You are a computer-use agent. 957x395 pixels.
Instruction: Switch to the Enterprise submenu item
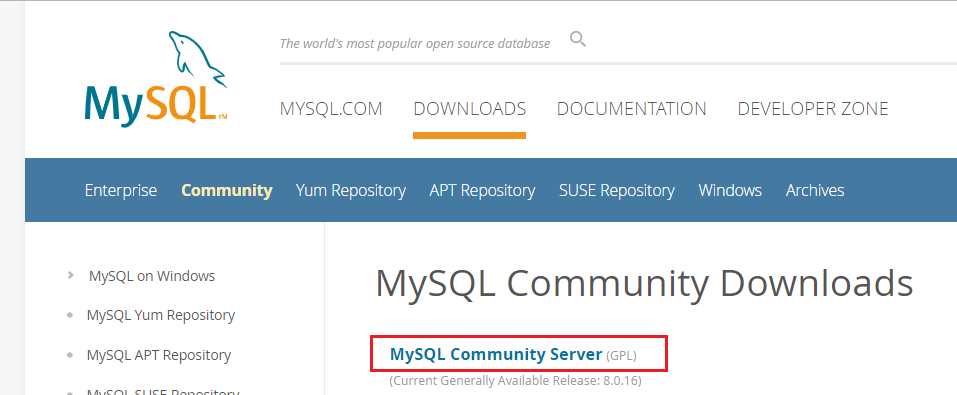(121, 190)
